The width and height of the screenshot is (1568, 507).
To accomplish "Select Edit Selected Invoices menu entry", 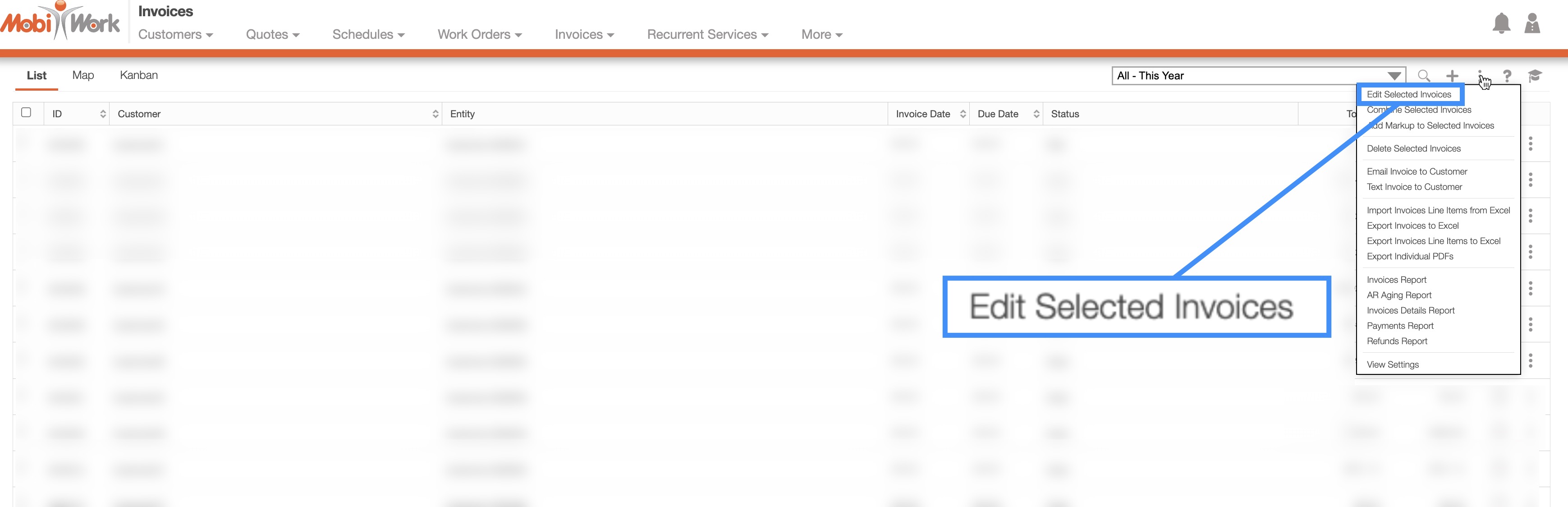I will click(1408, 94).
